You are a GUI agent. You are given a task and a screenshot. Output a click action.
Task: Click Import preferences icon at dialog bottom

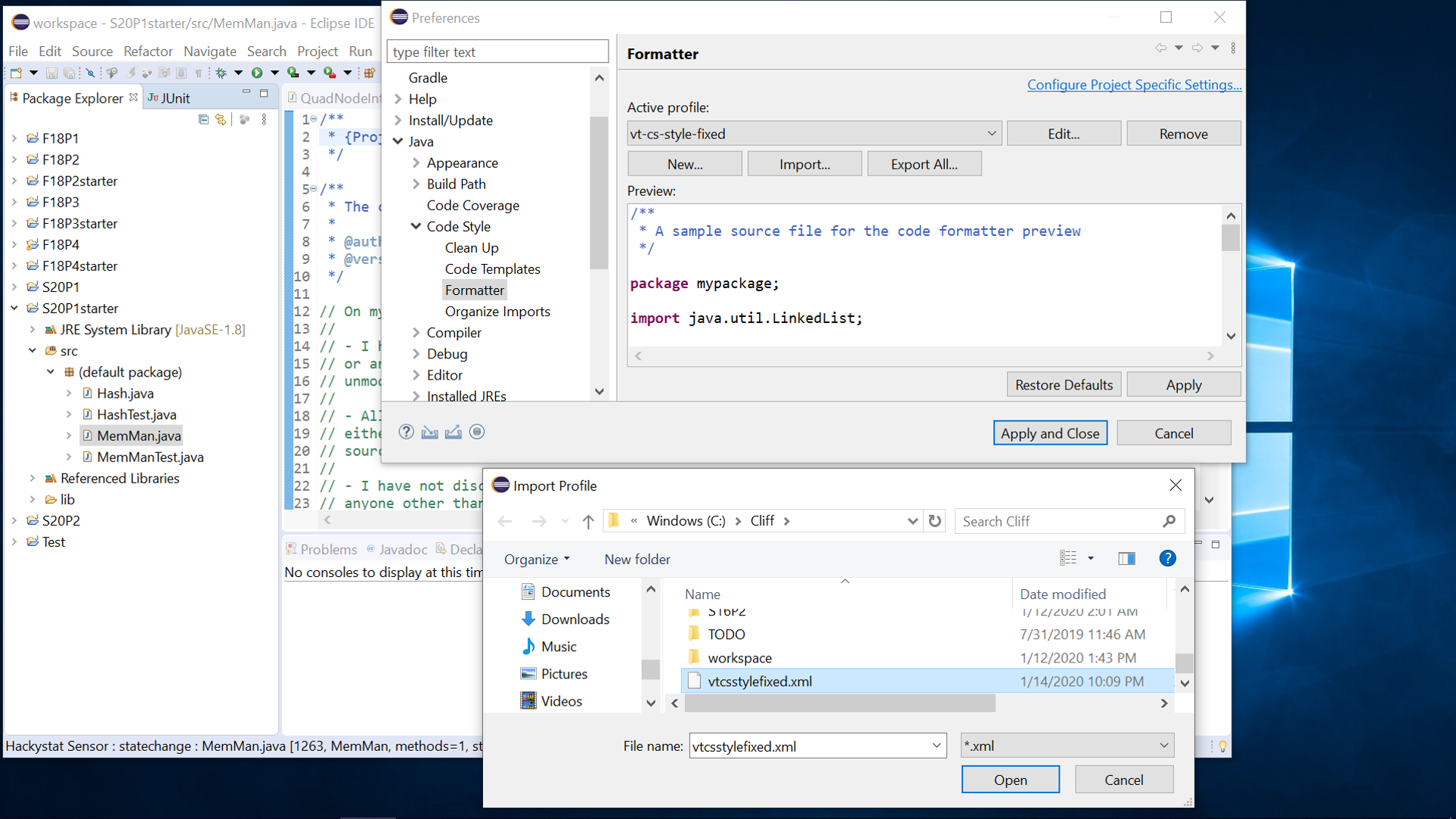click(x=429, y=432)
